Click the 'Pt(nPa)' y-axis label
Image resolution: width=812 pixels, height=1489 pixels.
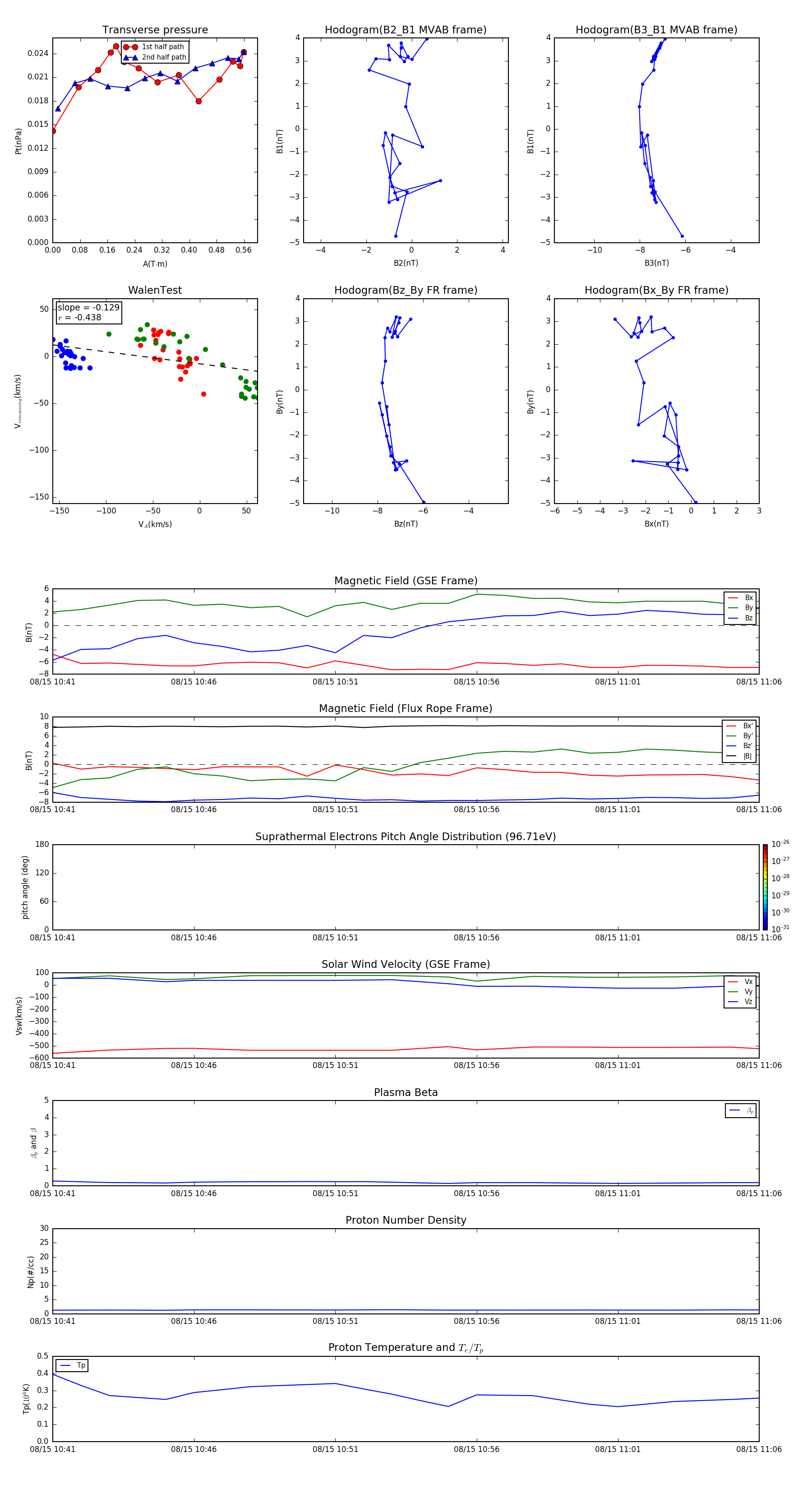click(x=18, y=140)
